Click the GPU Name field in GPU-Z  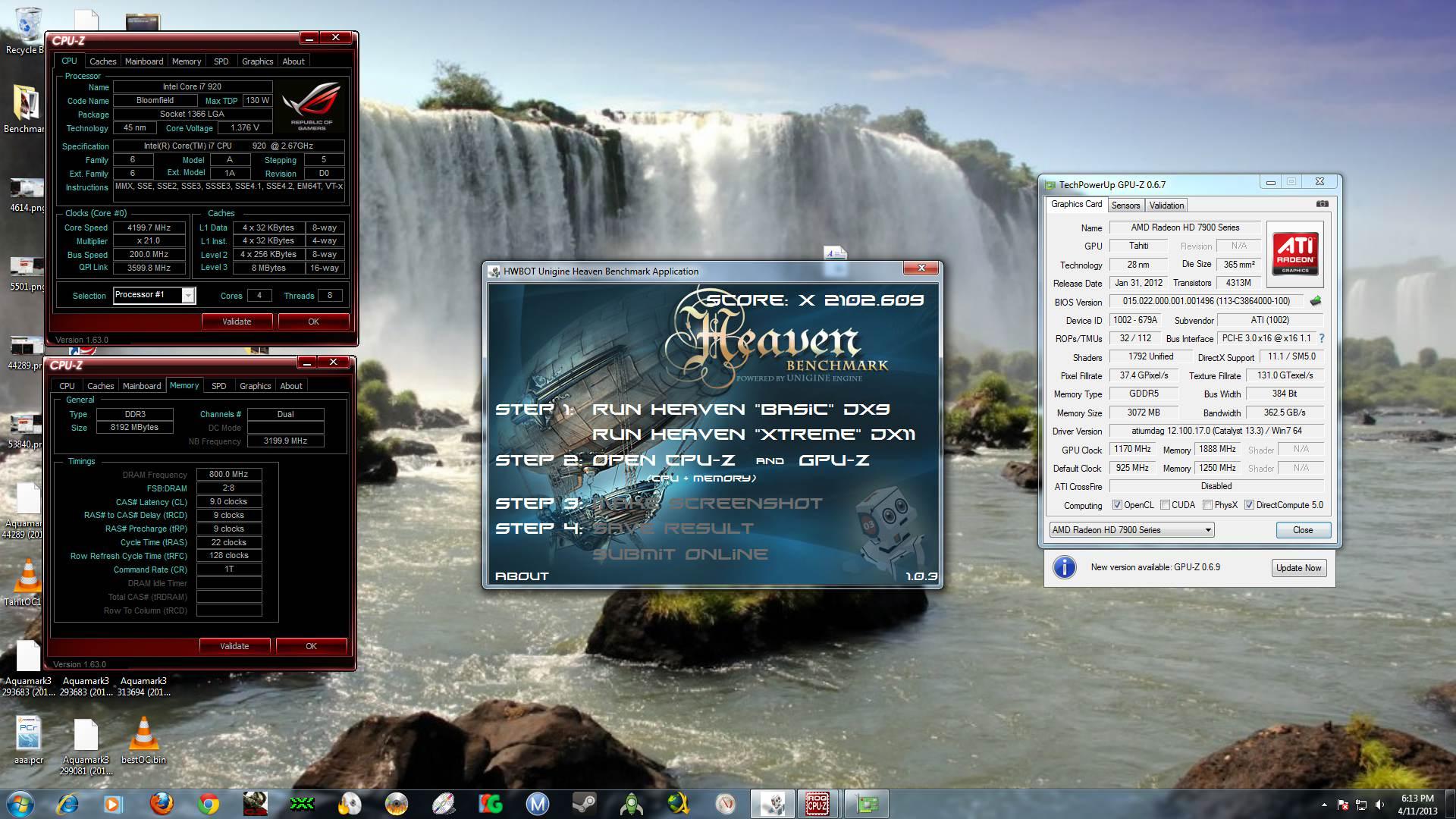click(1185, 227)
